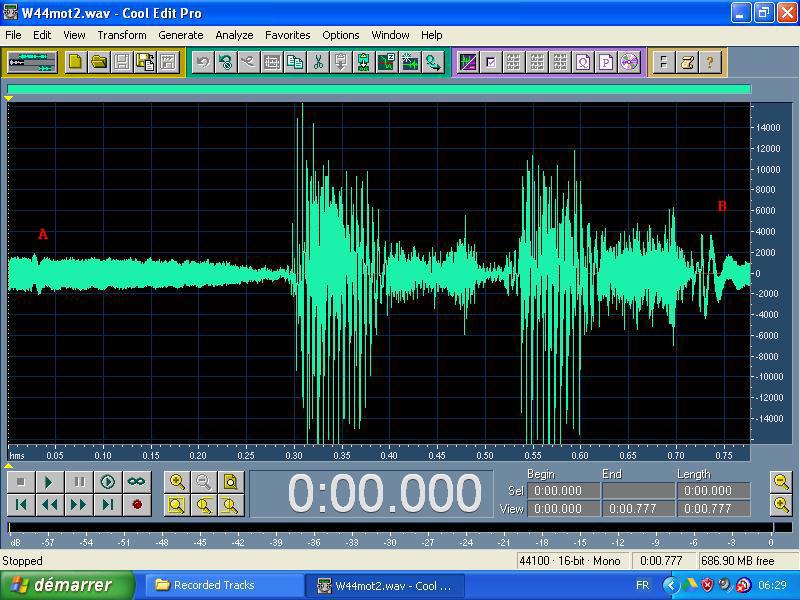Screen dimensions: 800x600
Task: Click the démarrer Start button
Action: [x=68, y=585]
